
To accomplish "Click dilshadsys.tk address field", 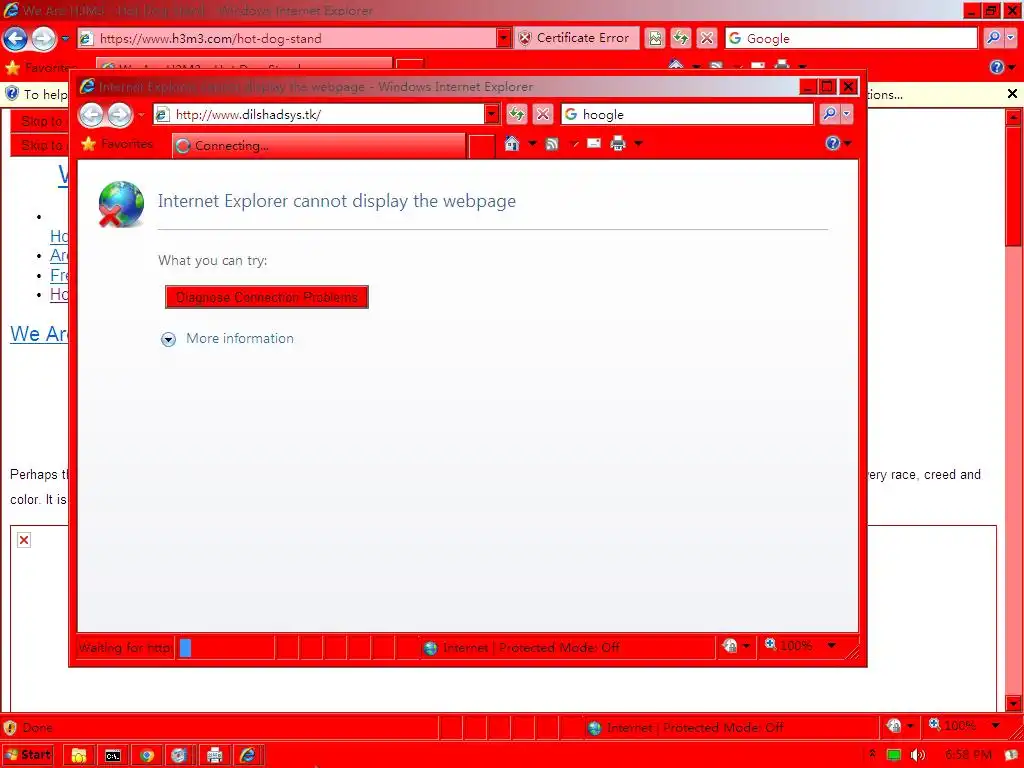I will (319, 114).
